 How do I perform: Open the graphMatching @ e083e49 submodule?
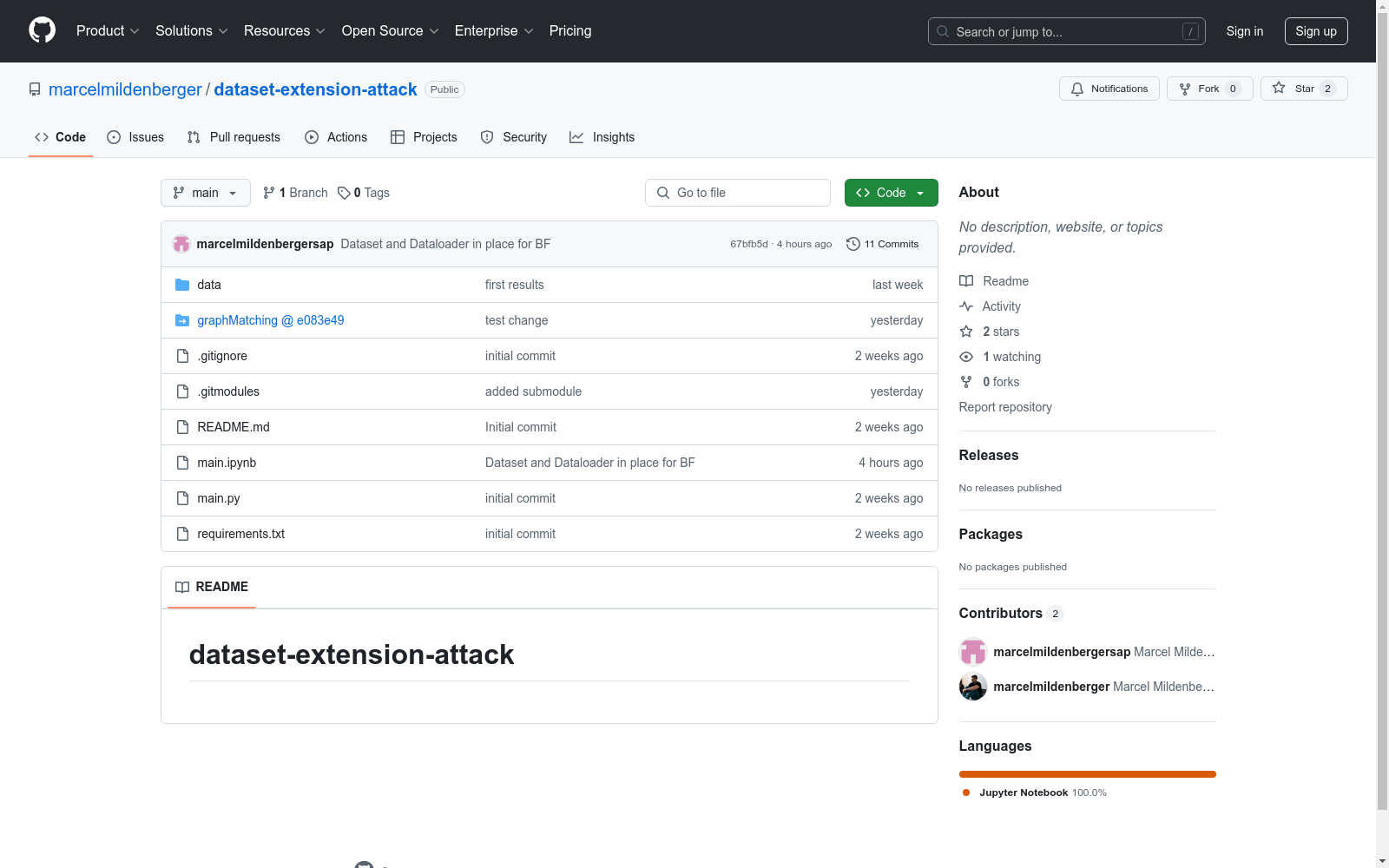click(x=271, y=320)
